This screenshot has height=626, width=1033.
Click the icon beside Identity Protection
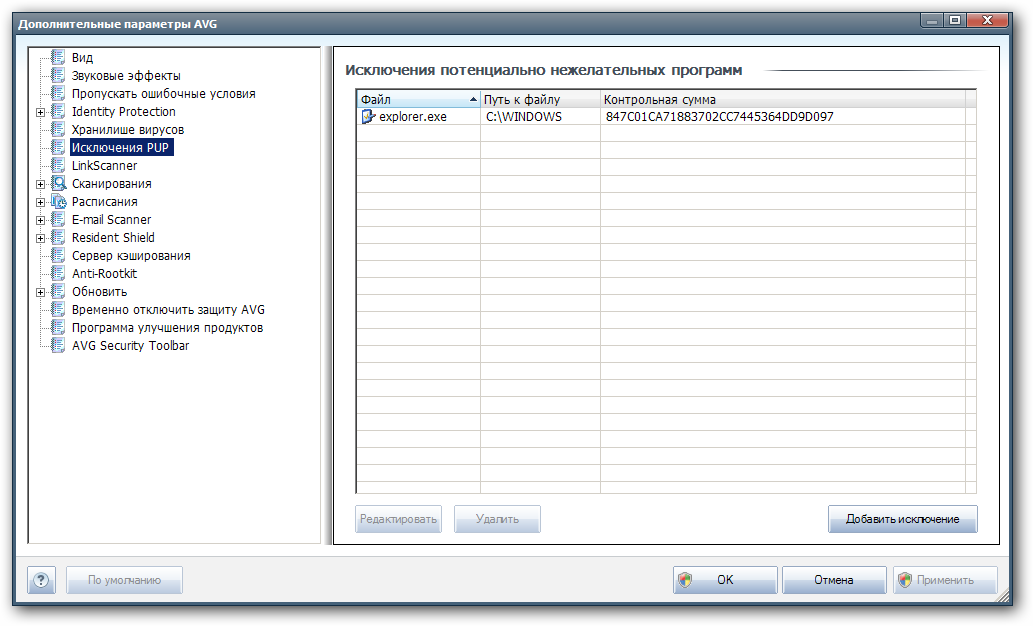[58, 111]
